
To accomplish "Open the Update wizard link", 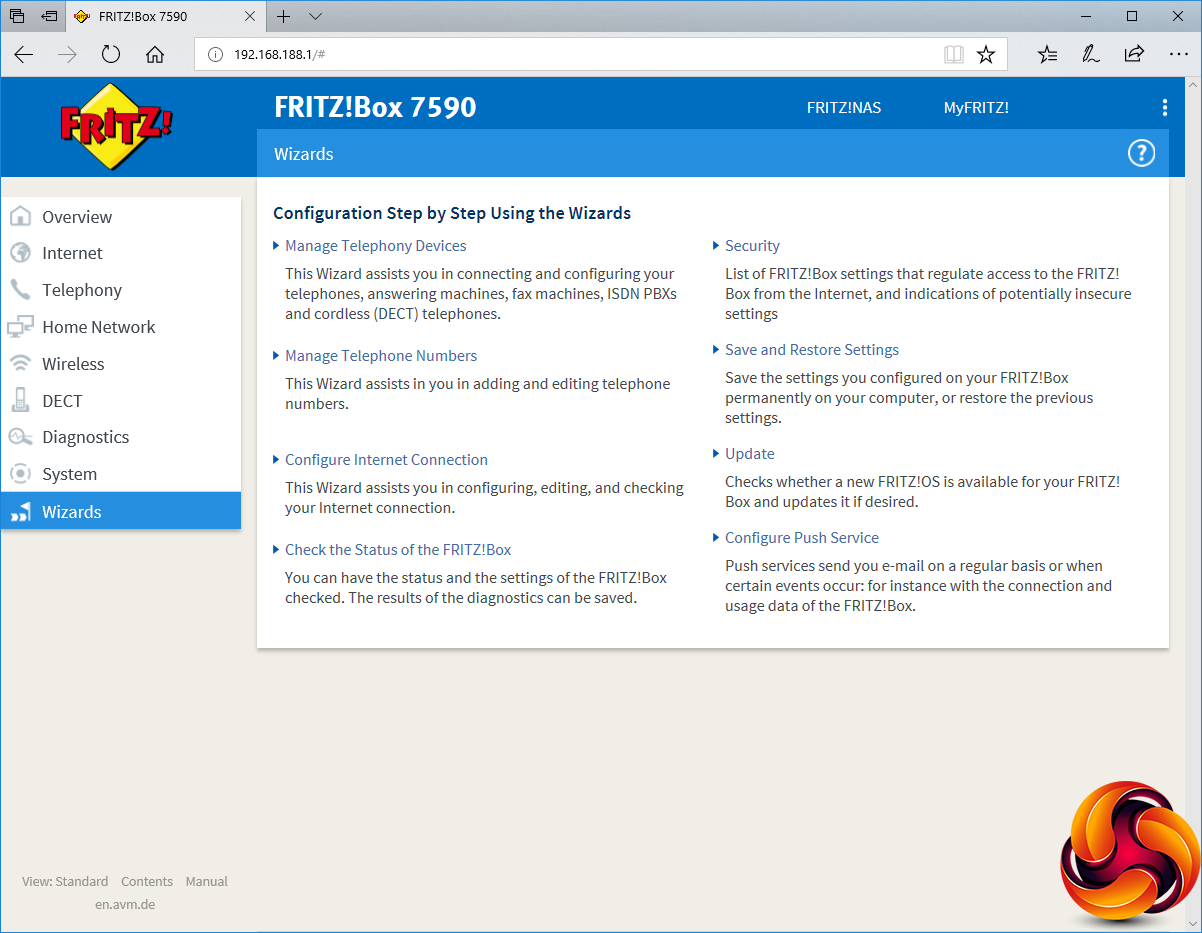I will point(750,453).
